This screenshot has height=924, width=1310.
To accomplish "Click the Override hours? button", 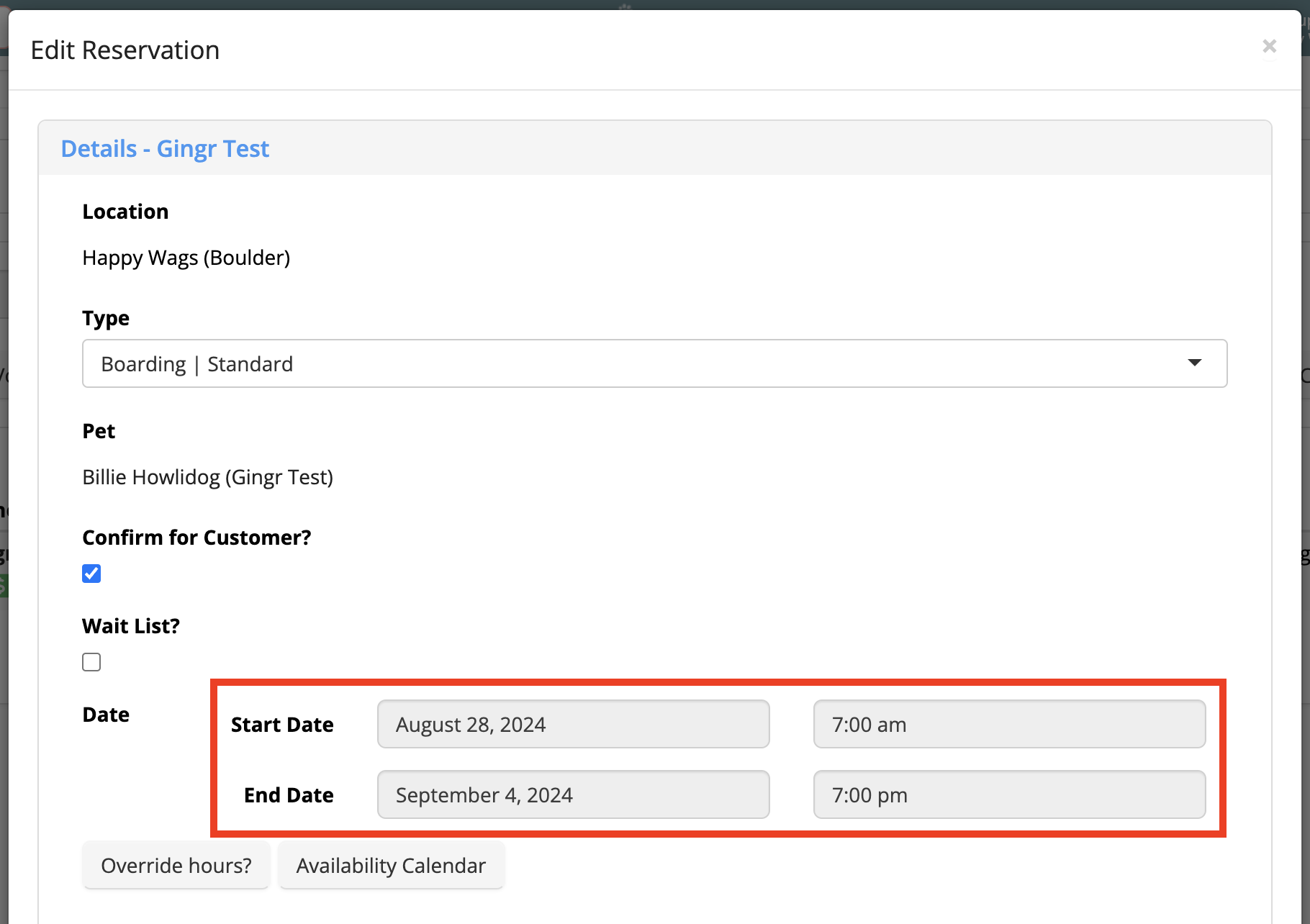I will click(176, 865).
